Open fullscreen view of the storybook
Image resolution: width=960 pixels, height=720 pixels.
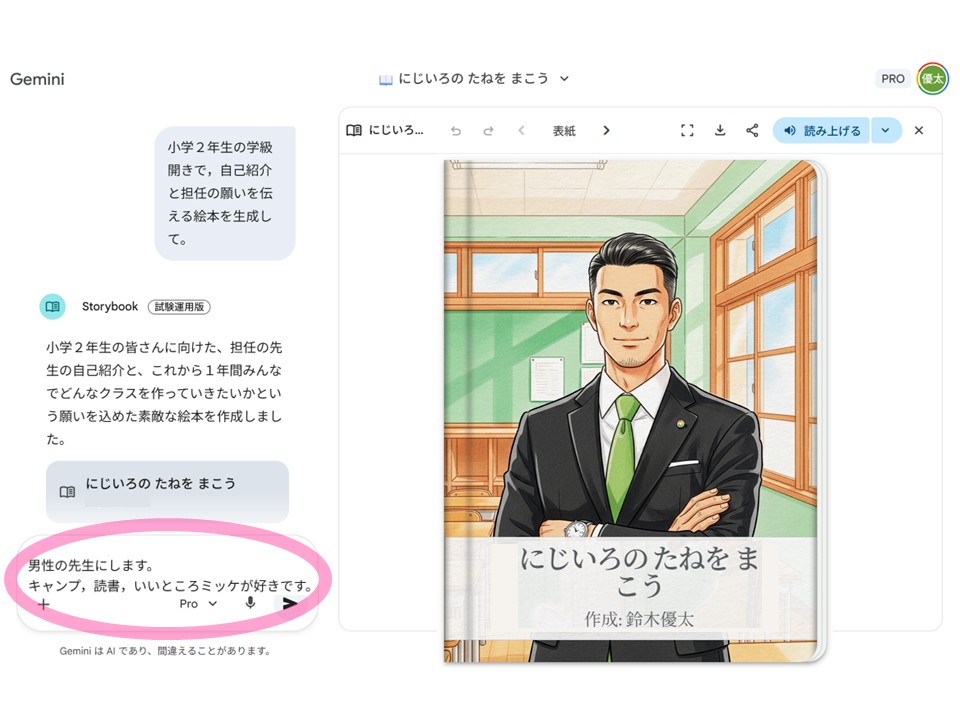click(687, 130)
